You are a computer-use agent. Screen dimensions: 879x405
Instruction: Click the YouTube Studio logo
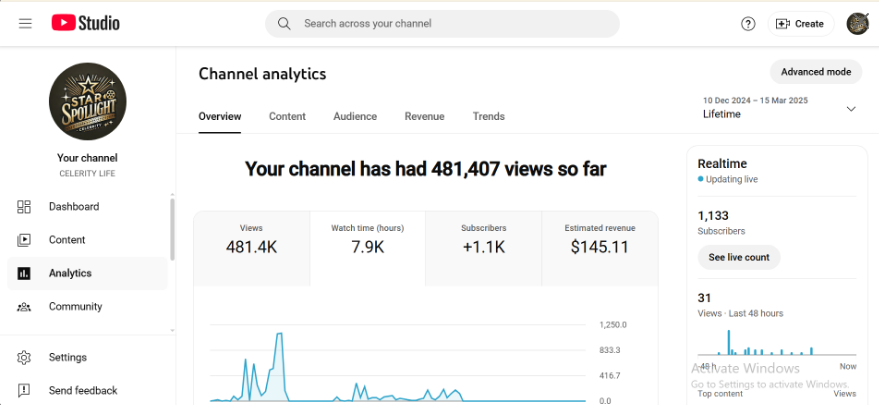85,24
